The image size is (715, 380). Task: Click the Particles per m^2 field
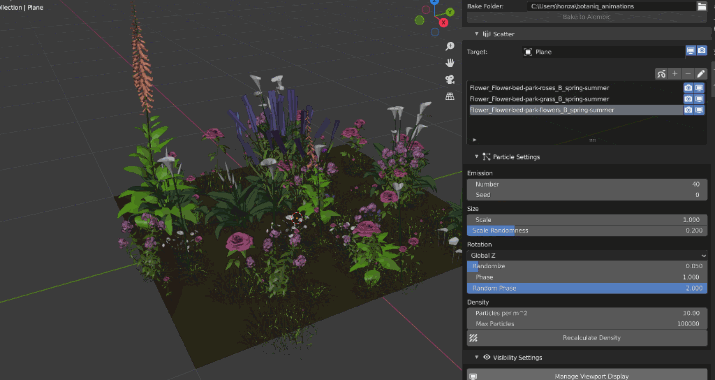pyautogui.click(x=587, y=313)
